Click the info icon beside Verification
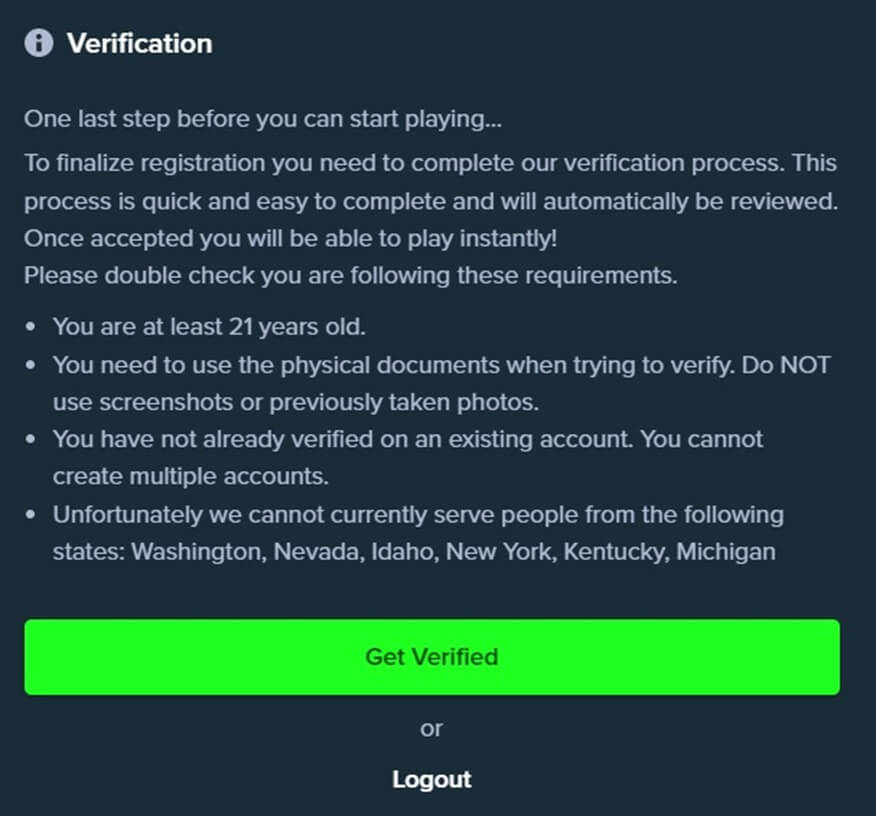Image resolution: width=876 pixels, height=816 pixels. 39,43
